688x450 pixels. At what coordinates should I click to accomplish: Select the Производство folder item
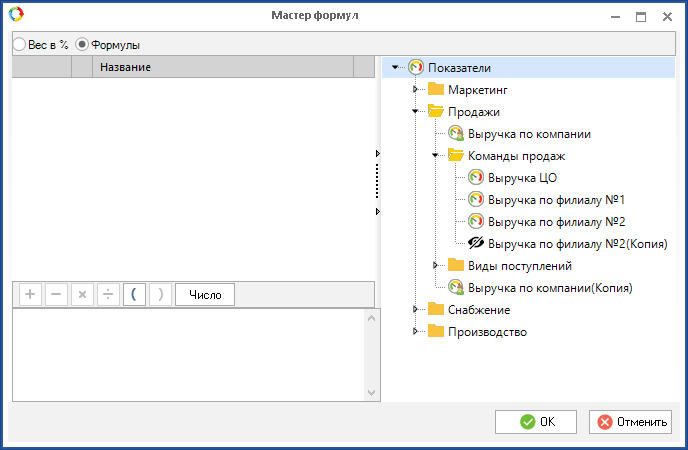[x=486, y=332]
